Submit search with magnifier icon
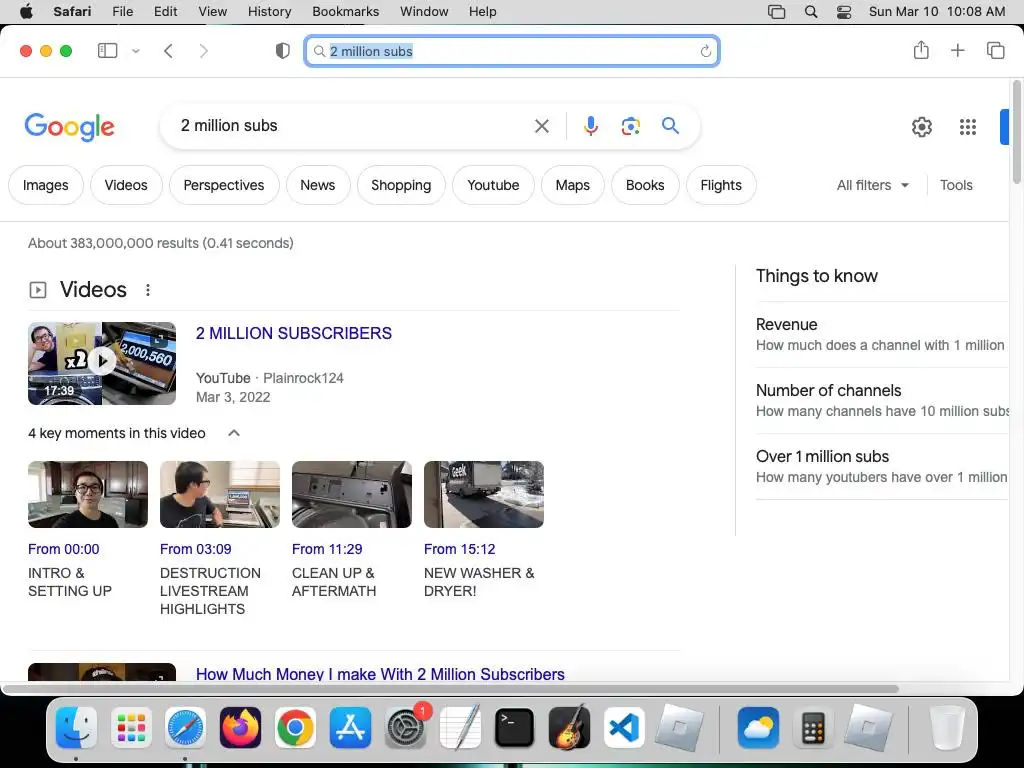 click(x=670, y=125)
